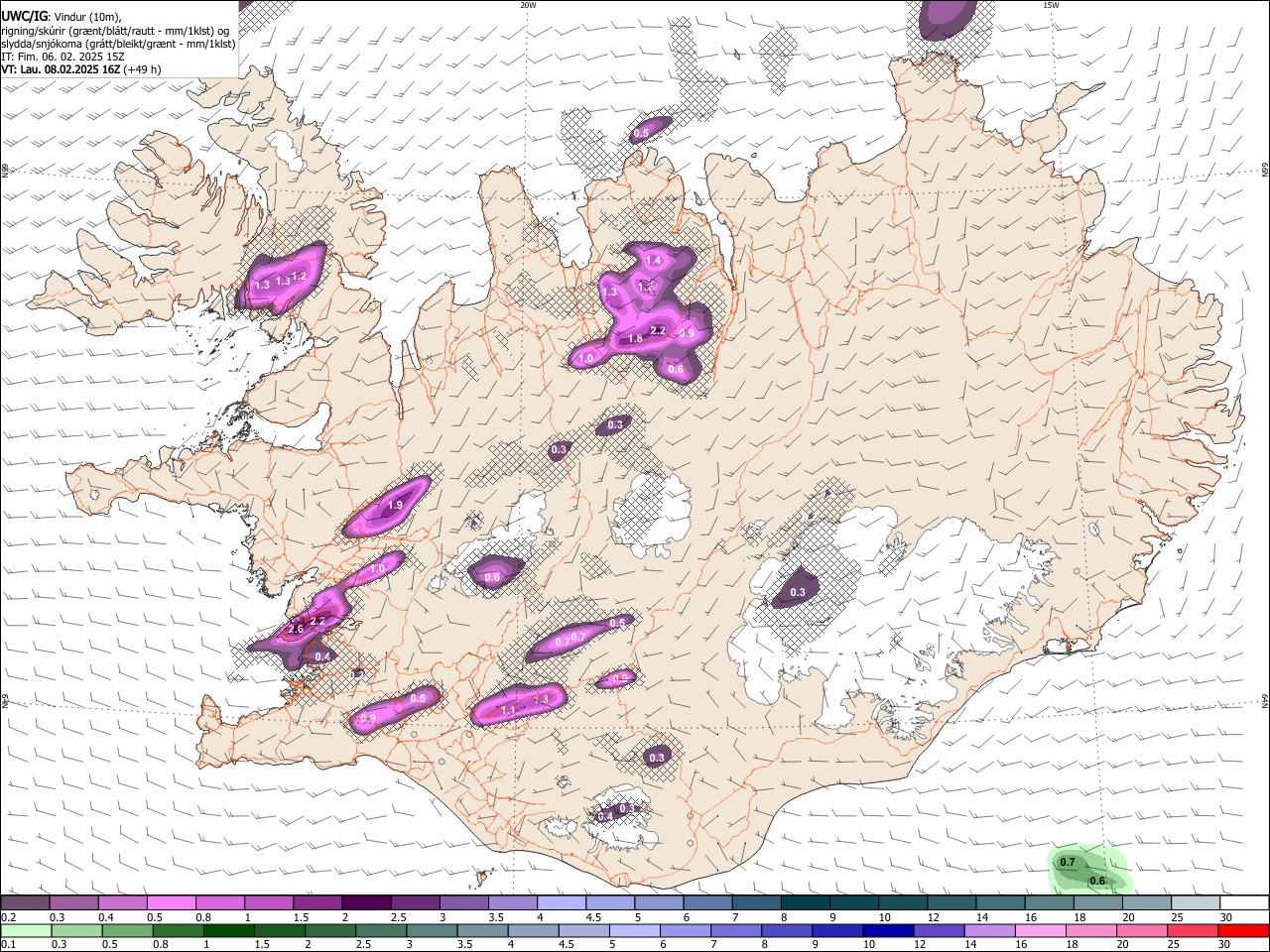Pick the bright red swatch after 30 on the bottom scale
Screen dimensions: 1270x952
[1243, 930]
